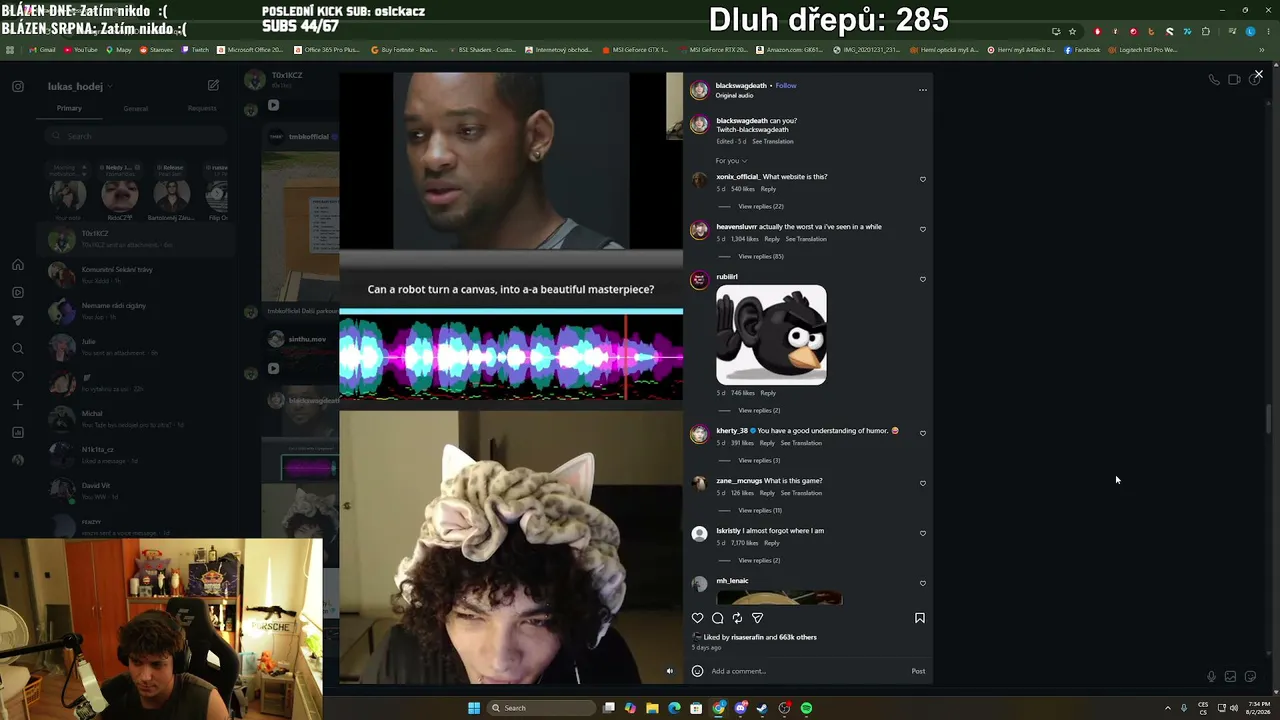See translation of kherty_38's comment
Viewport: 1280px width, 720px height.
[x=801, y=443]
